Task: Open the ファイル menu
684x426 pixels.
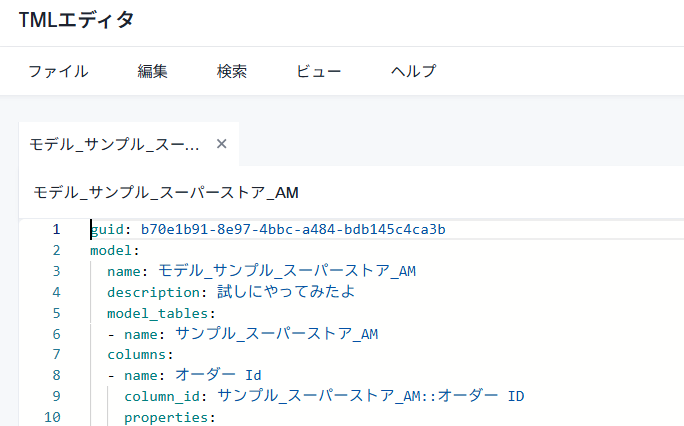Action: 58,71
